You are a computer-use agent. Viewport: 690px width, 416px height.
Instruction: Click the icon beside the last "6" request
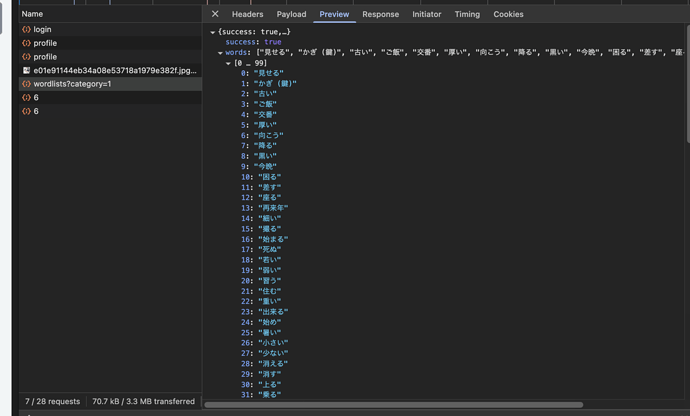tap(27, 111)
